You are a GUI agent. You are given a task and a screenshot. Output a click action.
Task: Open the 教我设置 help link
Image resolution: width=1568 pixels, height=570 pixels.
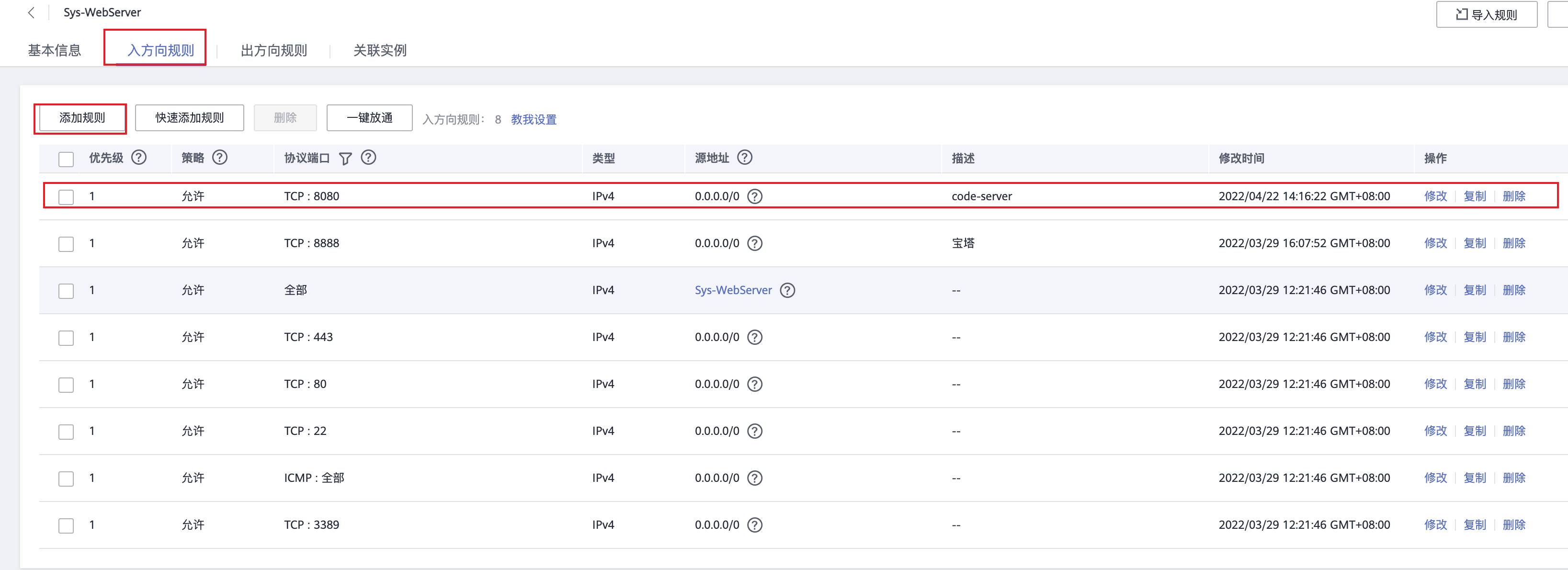coord(534,119)
